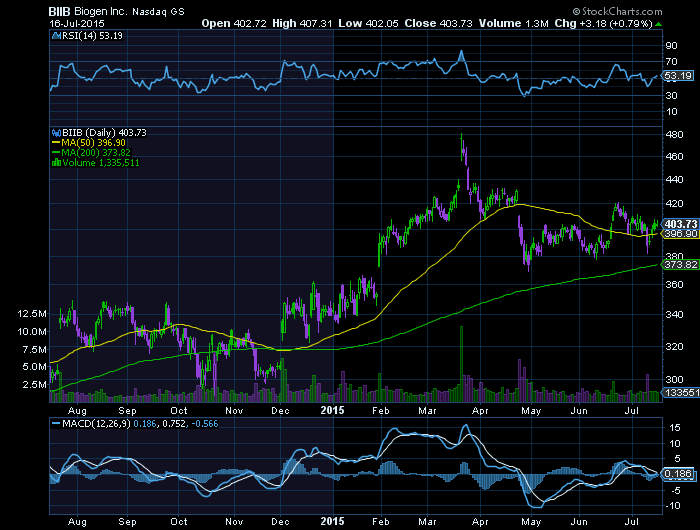The height and width of the screenshot is (530, 700).
Task: Click the 480 price axis label
Action: coord(674,135)
